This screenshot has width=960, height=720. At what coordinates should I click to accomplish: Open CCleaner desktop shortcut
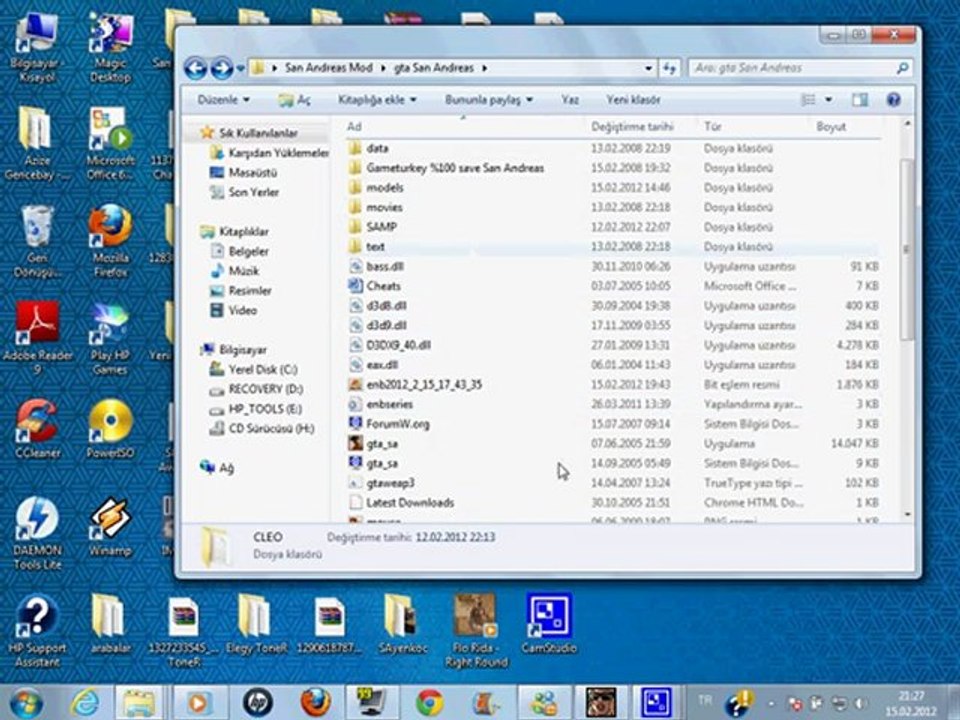[37, 430]
